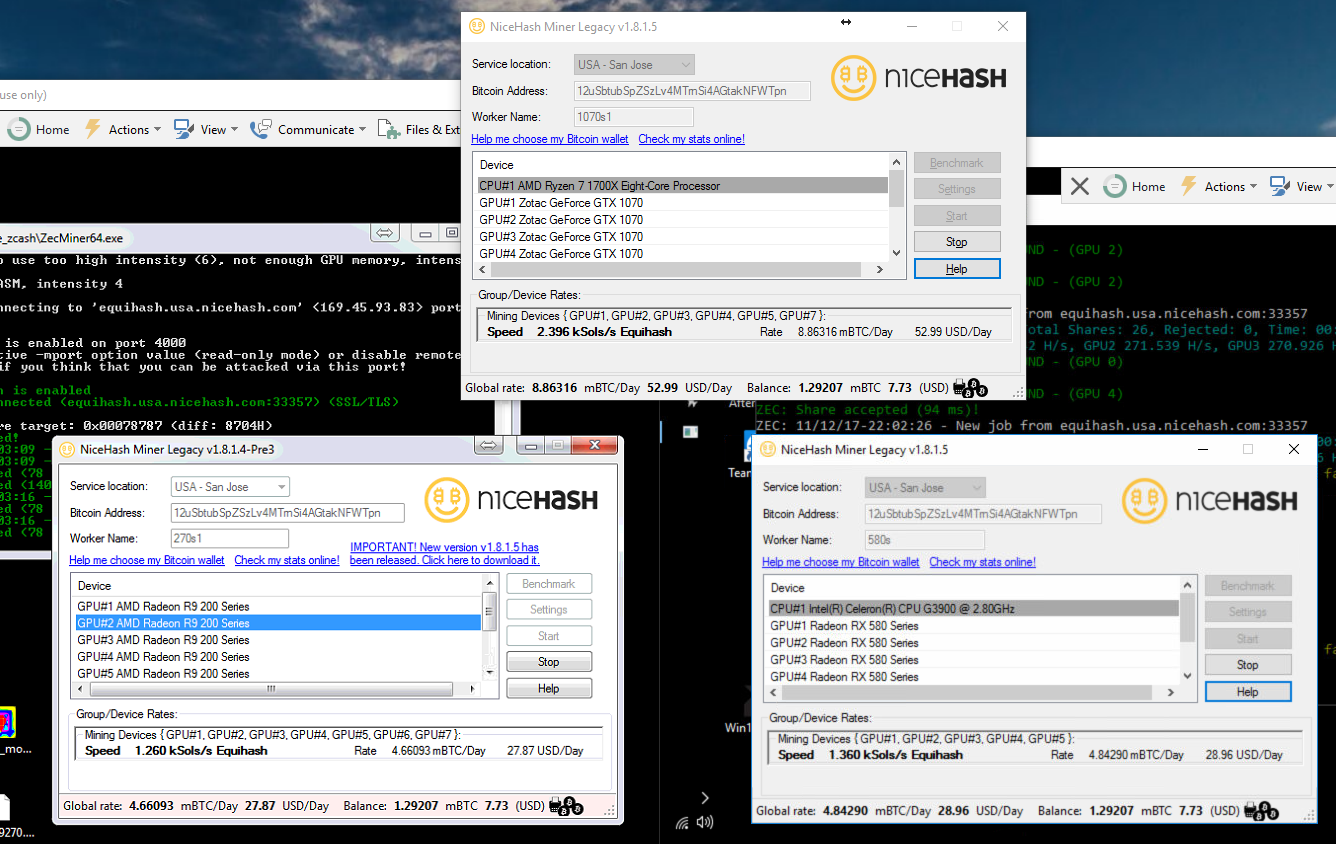The image size is (1336, 844).
Task: Click Global rate value 8.86316 in status bar
Action: (554, 388)
